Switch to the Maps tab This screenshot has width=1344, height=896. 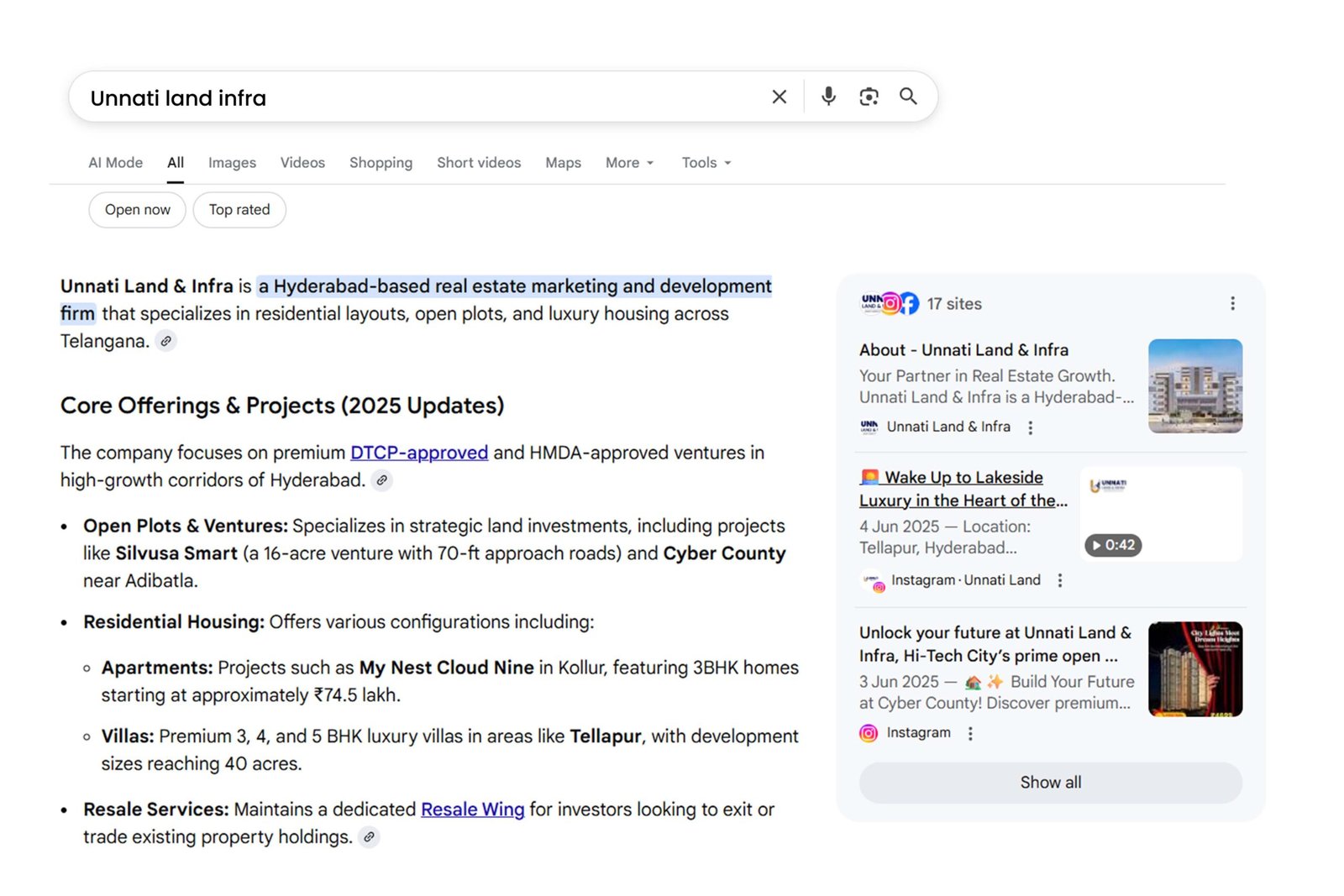pyautogui.click(x=562, y=162)
